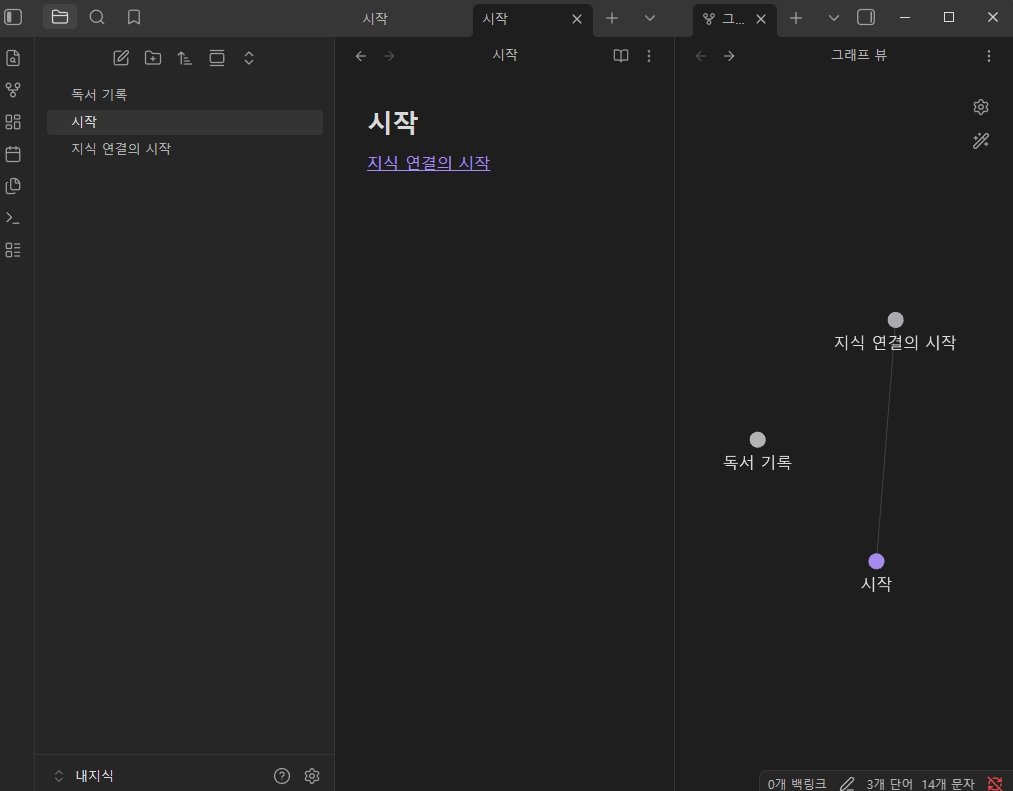
Task: Click the 그래프 뷰 pane title
Action: click(x=859, y=56)
